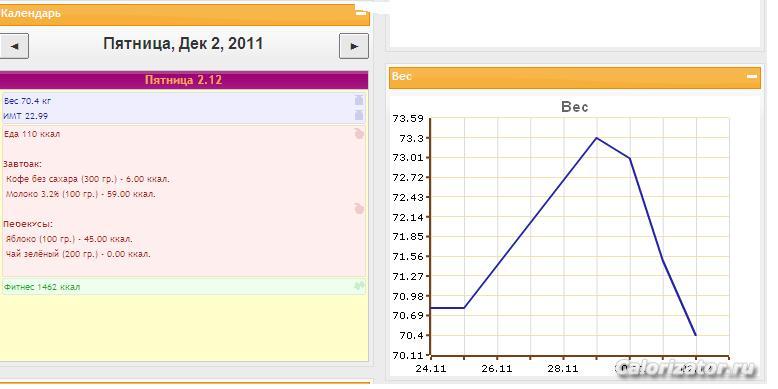The image size is (778, 389).
Task: Click the chart line endpoint at 70.4
Action: click(x=696, y=335)
